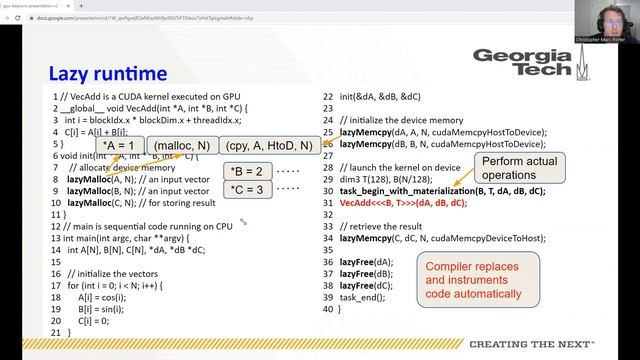Click the site lock icon in address bar
This screenshot has width=640, height=360.
click(31, 18)
